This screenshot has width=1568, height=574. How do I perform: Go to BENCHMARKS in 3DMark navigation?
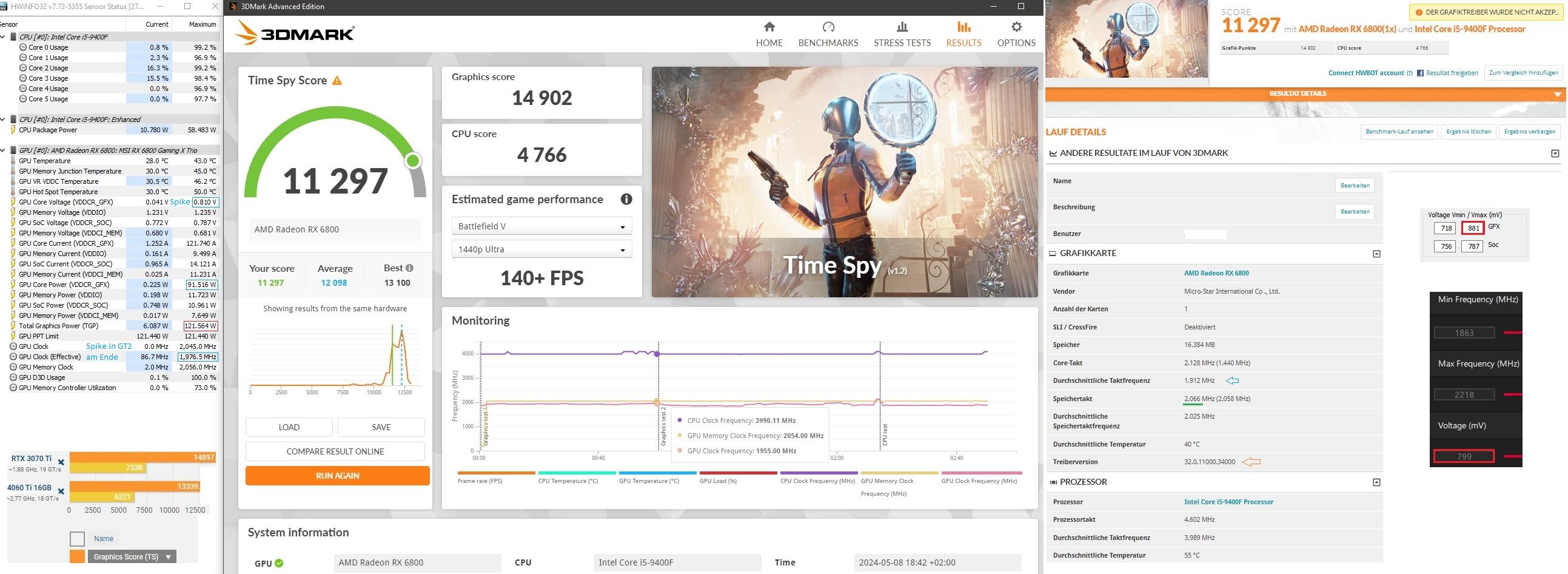click(x=828, y=34)
